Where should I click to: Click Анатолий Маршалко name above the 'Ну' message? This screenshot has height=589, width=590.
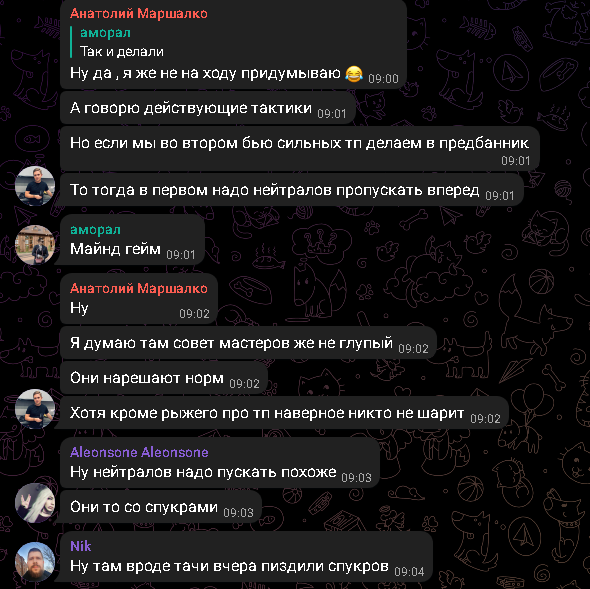[x=138, y=288]
